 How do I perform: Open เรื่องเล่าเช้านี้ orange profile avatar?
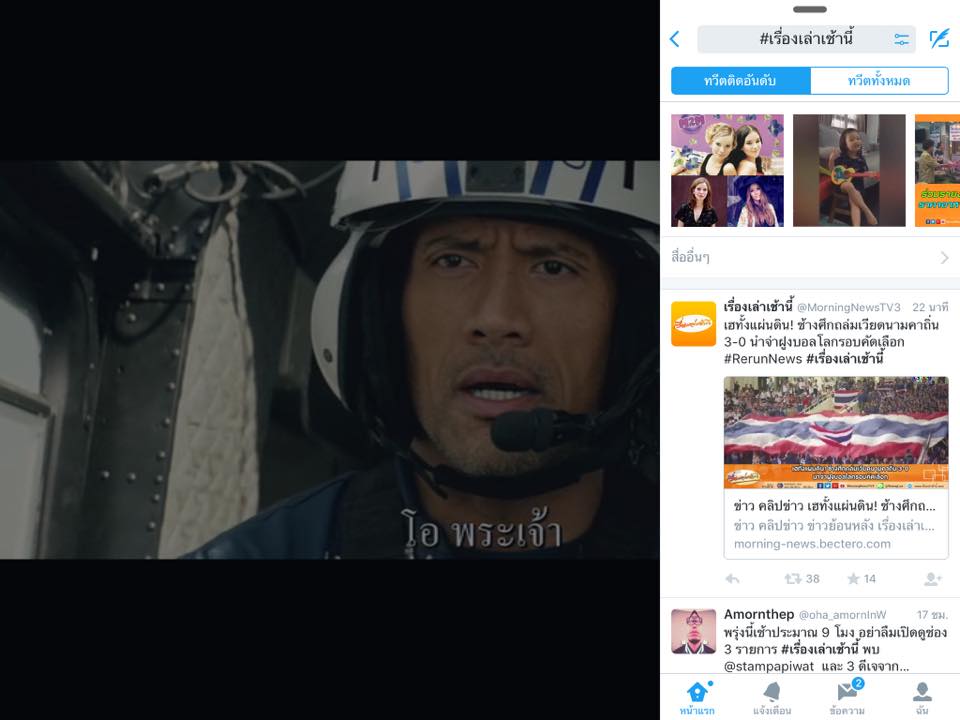[694, 324]
